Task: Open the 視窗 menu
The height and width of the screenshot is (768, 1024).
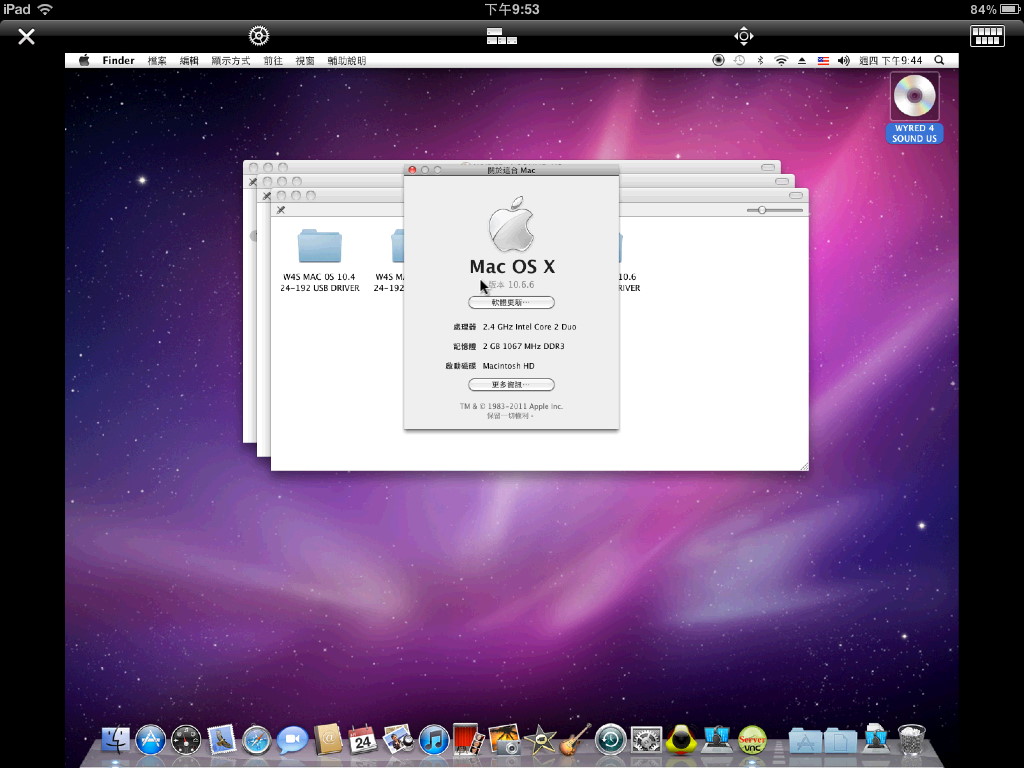Action: tap(305, 61)
